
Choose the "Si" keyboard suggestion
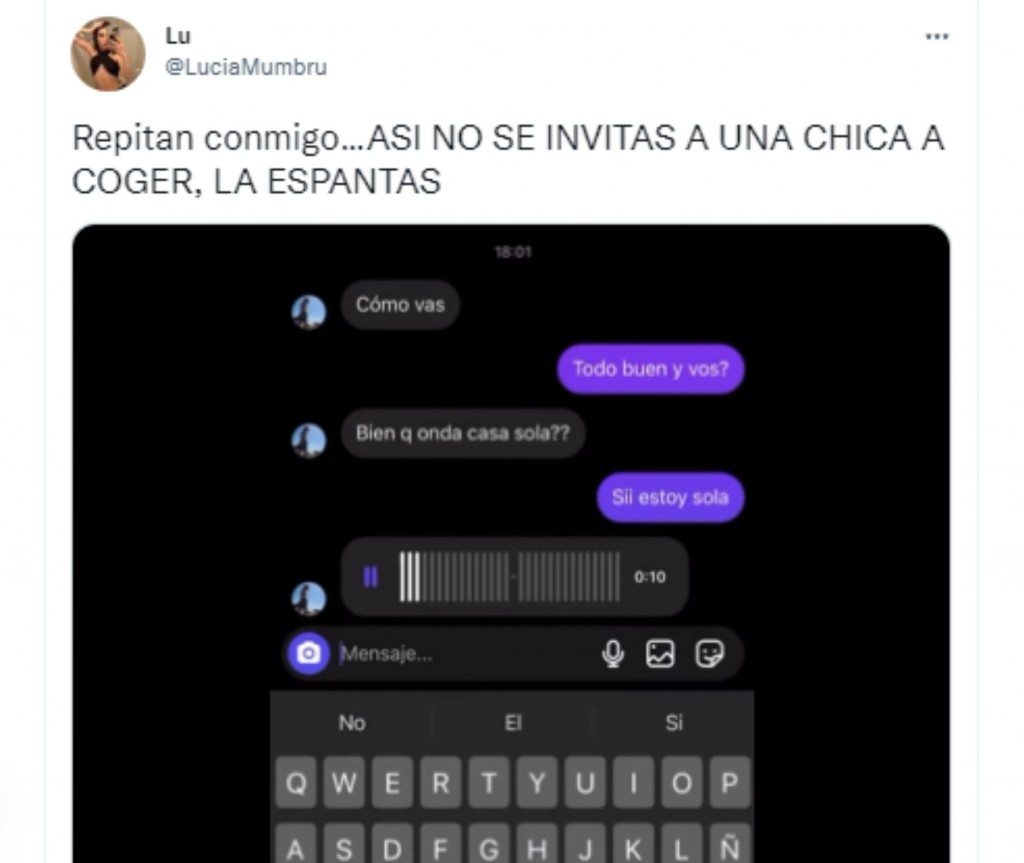673,723
